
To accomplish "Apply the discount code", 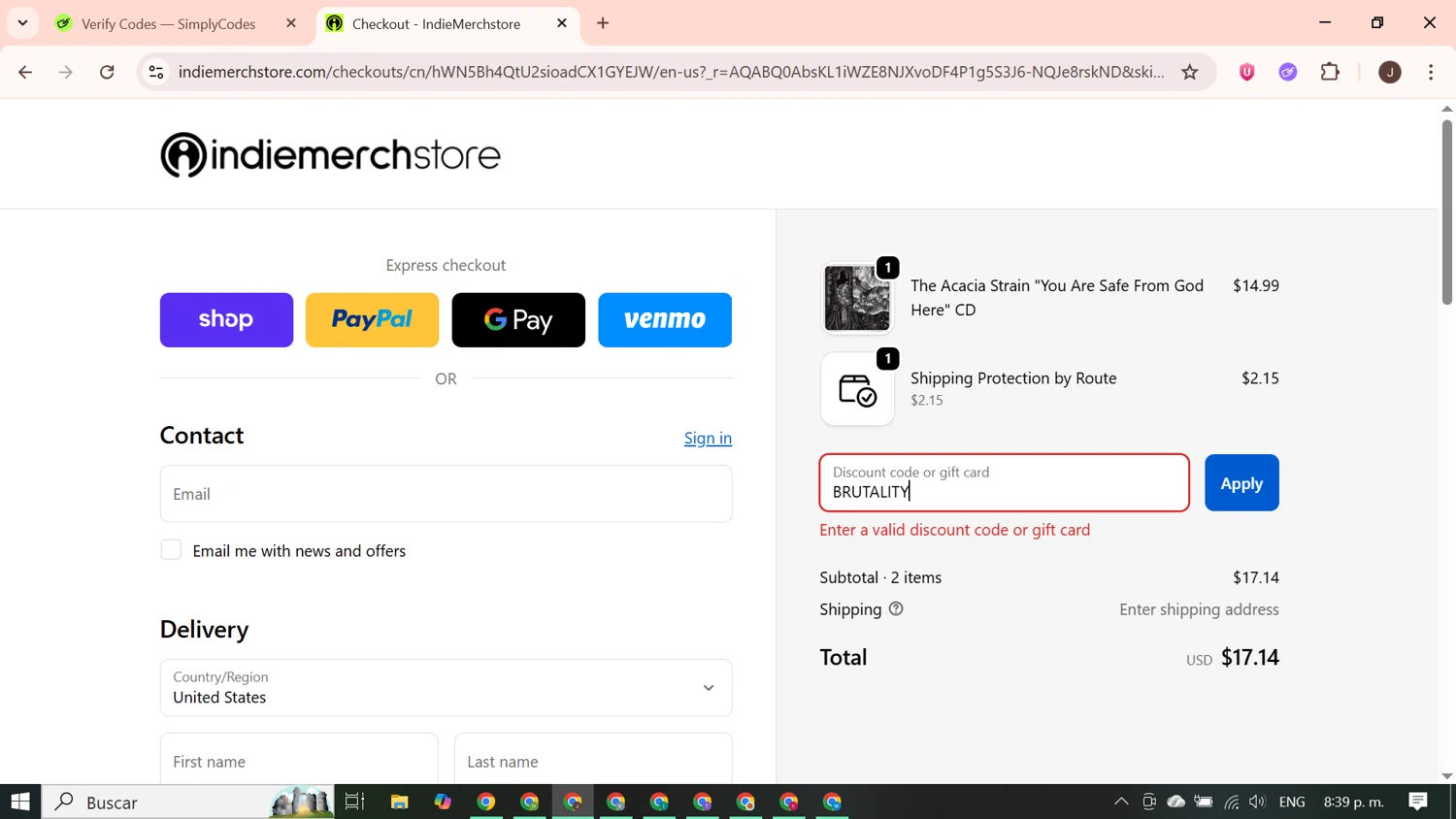I will click(x=1241, y=483).
